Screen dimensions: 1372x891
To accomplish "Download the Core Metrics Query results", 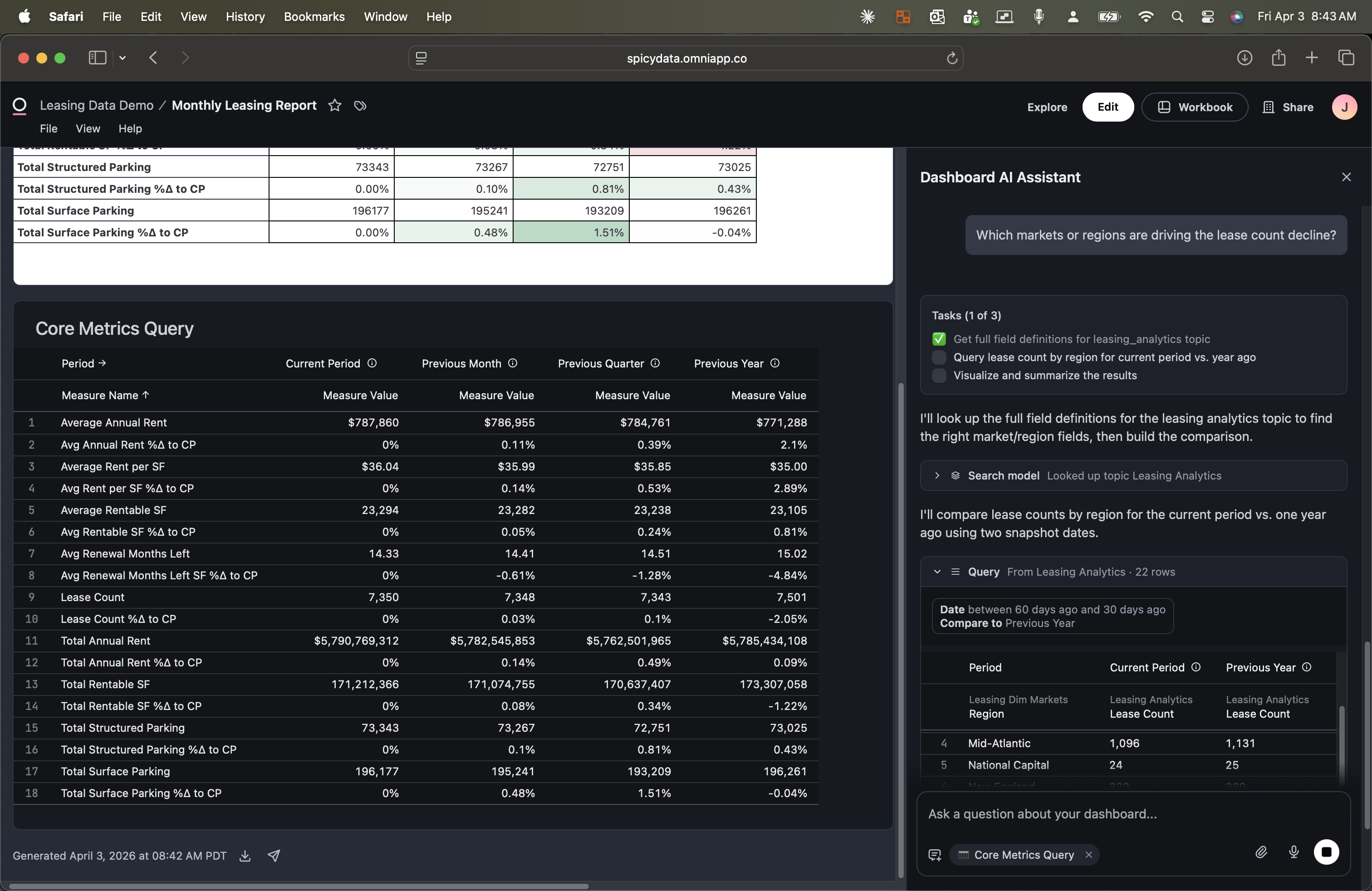I will (245, 856).
